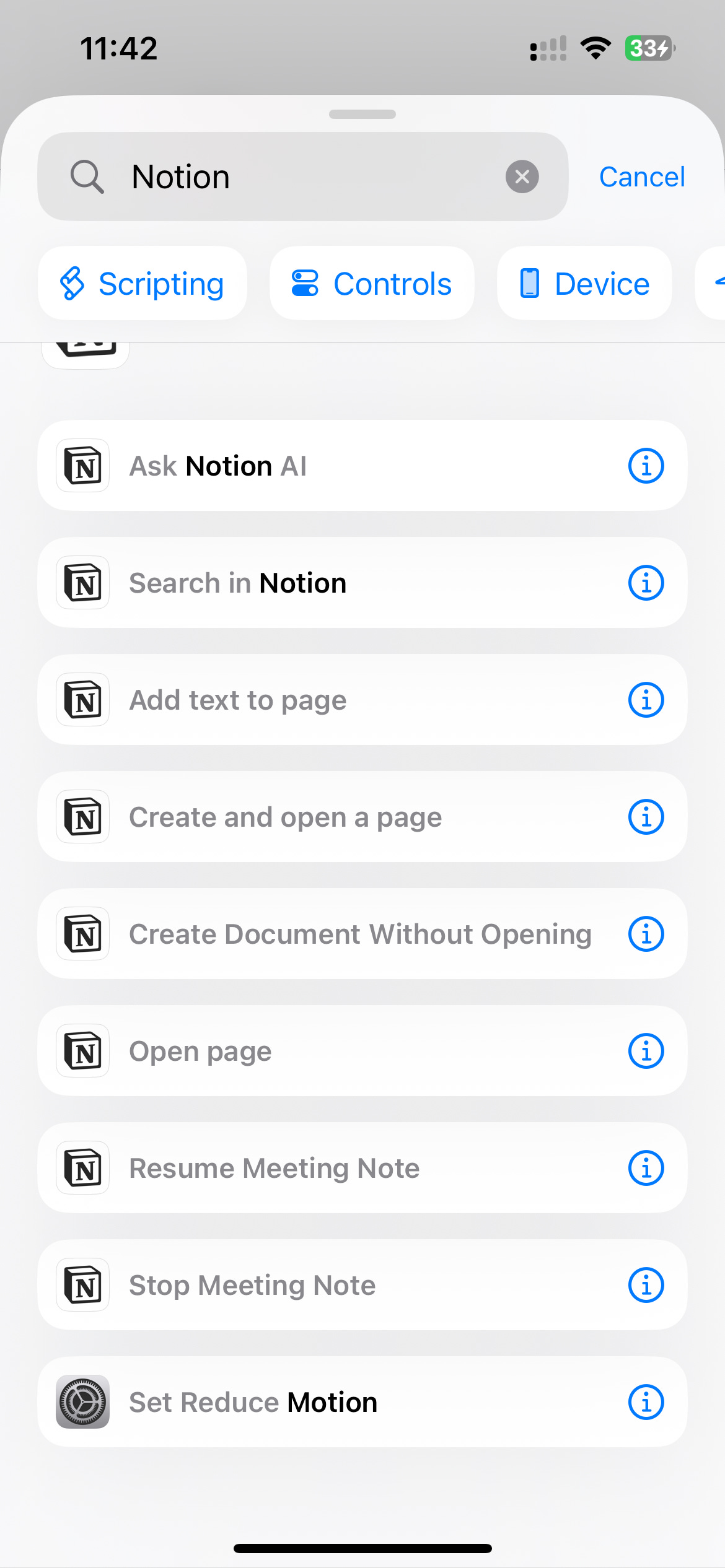Screen dimensions: 725x1568
Task: Add the Search in Notion action
Action: pos(362,583)
